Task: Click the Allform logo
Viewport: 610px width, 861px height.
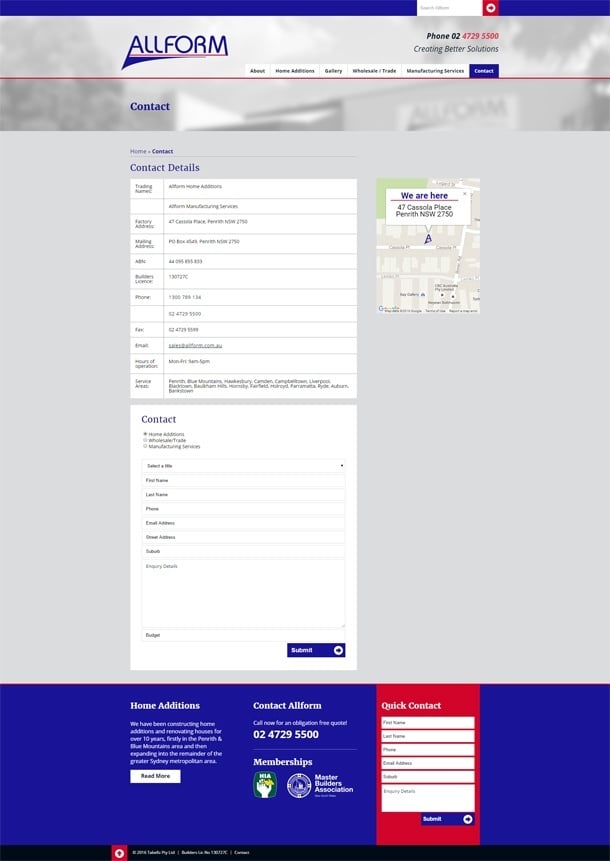Action: [175, 52]
